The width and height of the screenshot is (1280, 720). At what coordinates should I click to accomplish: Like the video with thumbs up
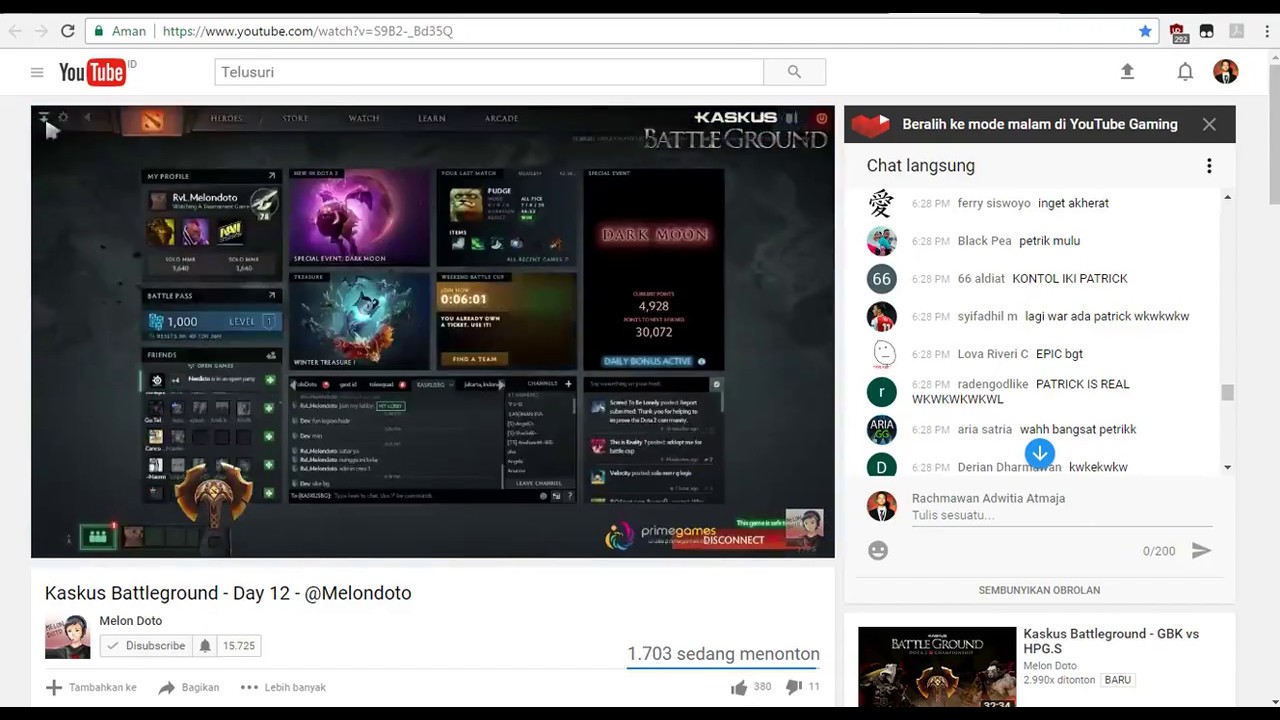pos(739,687)
